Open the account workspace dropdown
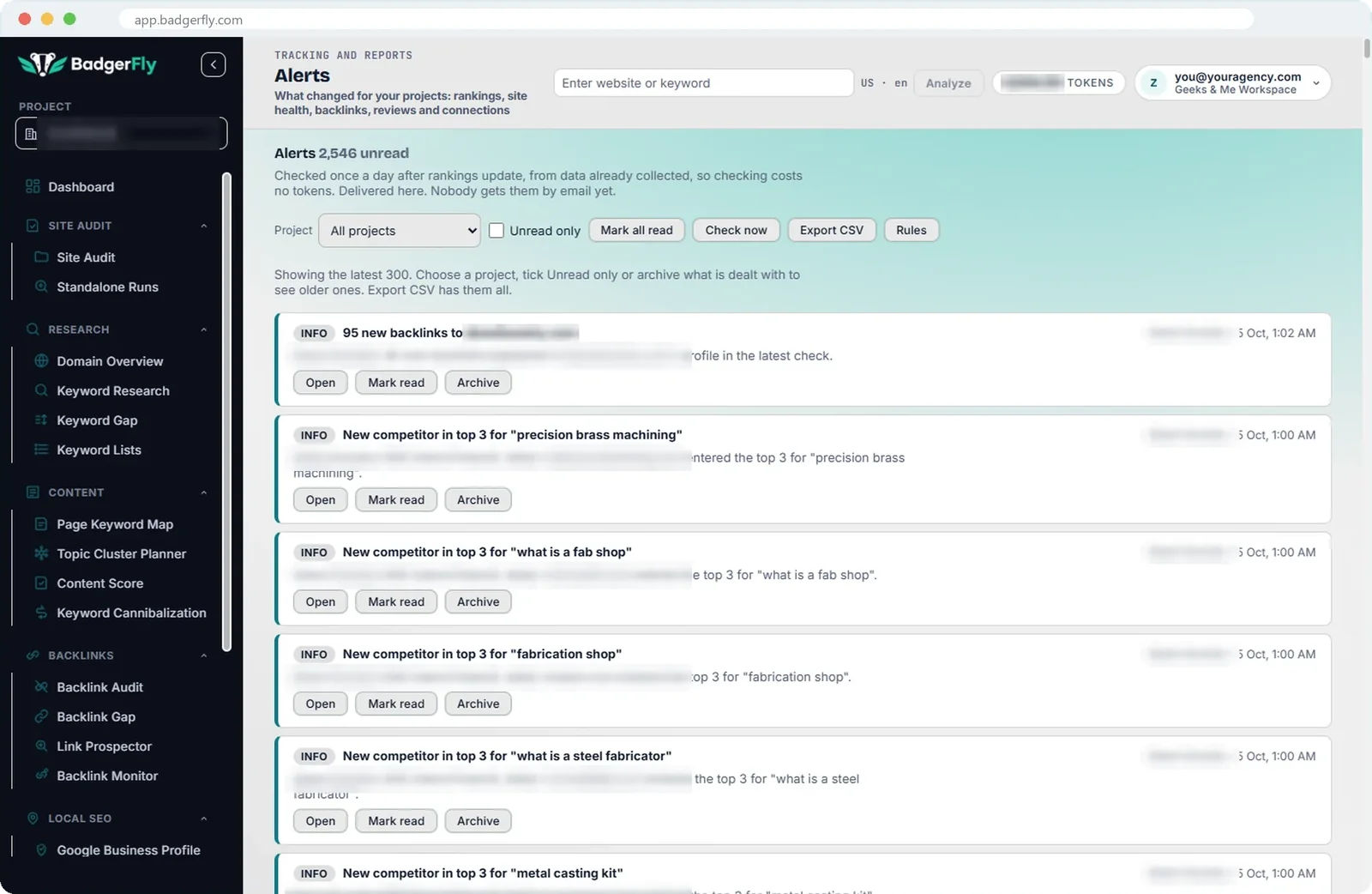The image size is (1372, 894). (x=1232, y=83)
